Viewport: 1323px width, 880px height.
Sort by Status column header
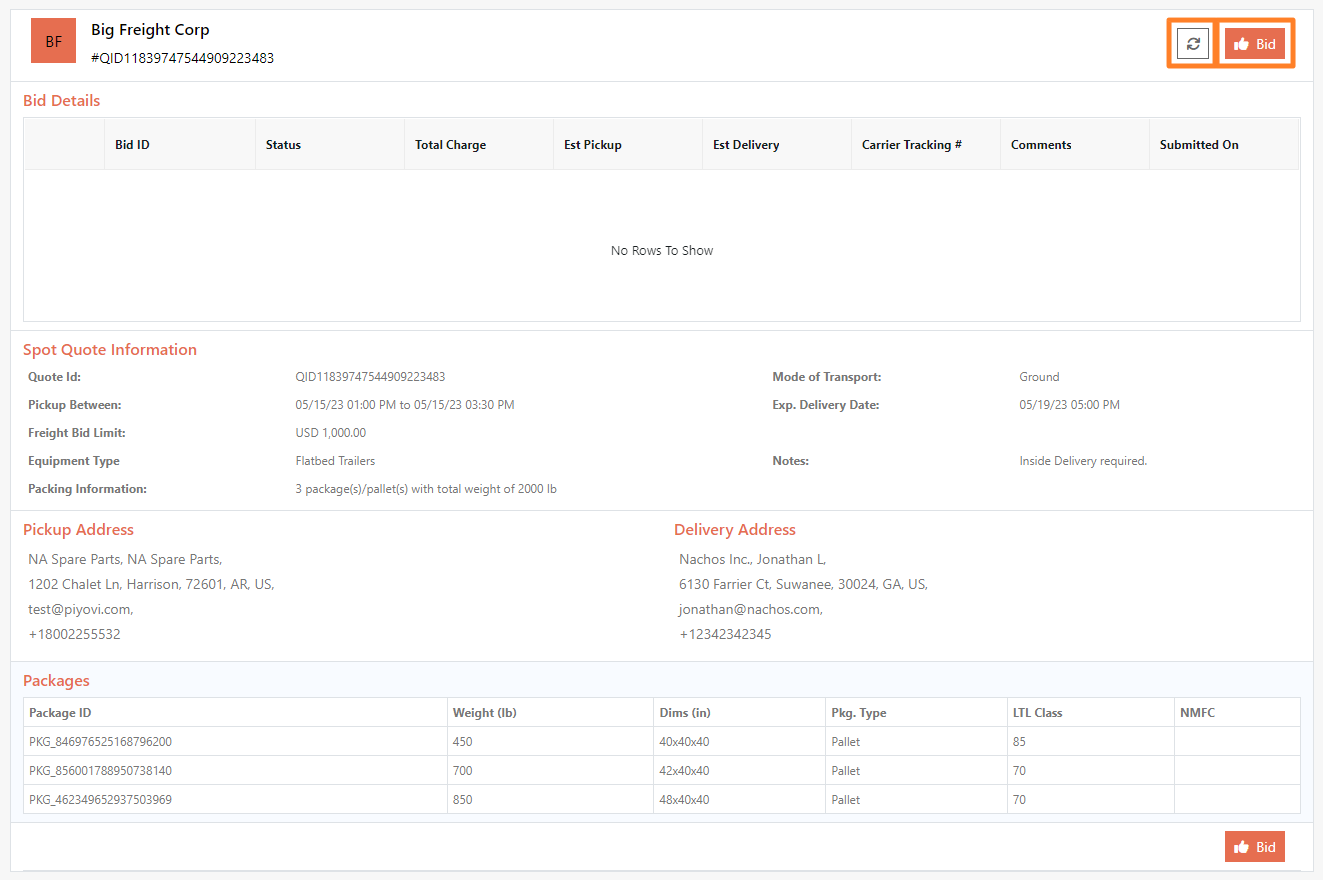[330, 145]
